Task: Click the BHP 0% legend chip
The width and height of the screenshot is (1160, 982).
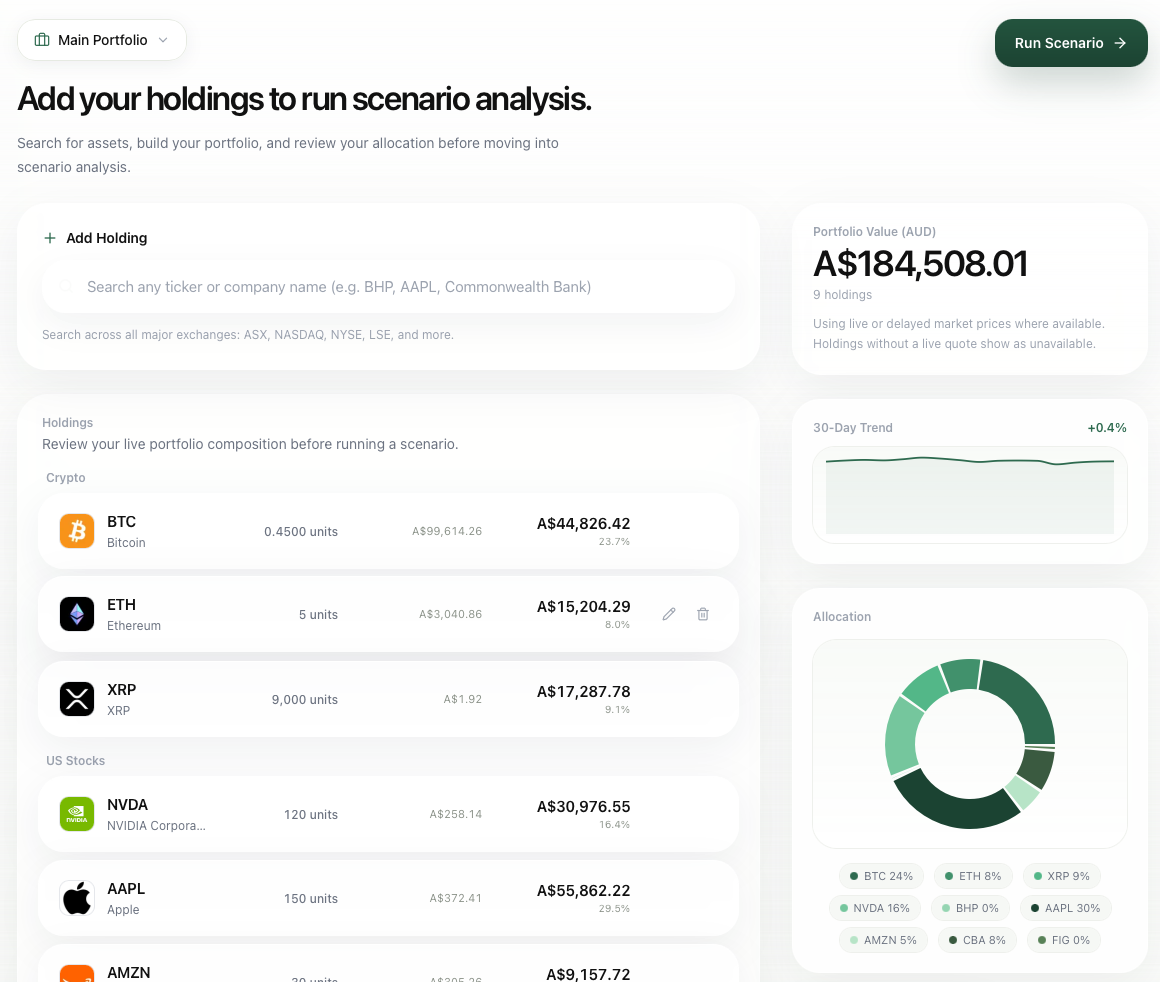Action: pos(970,908)
